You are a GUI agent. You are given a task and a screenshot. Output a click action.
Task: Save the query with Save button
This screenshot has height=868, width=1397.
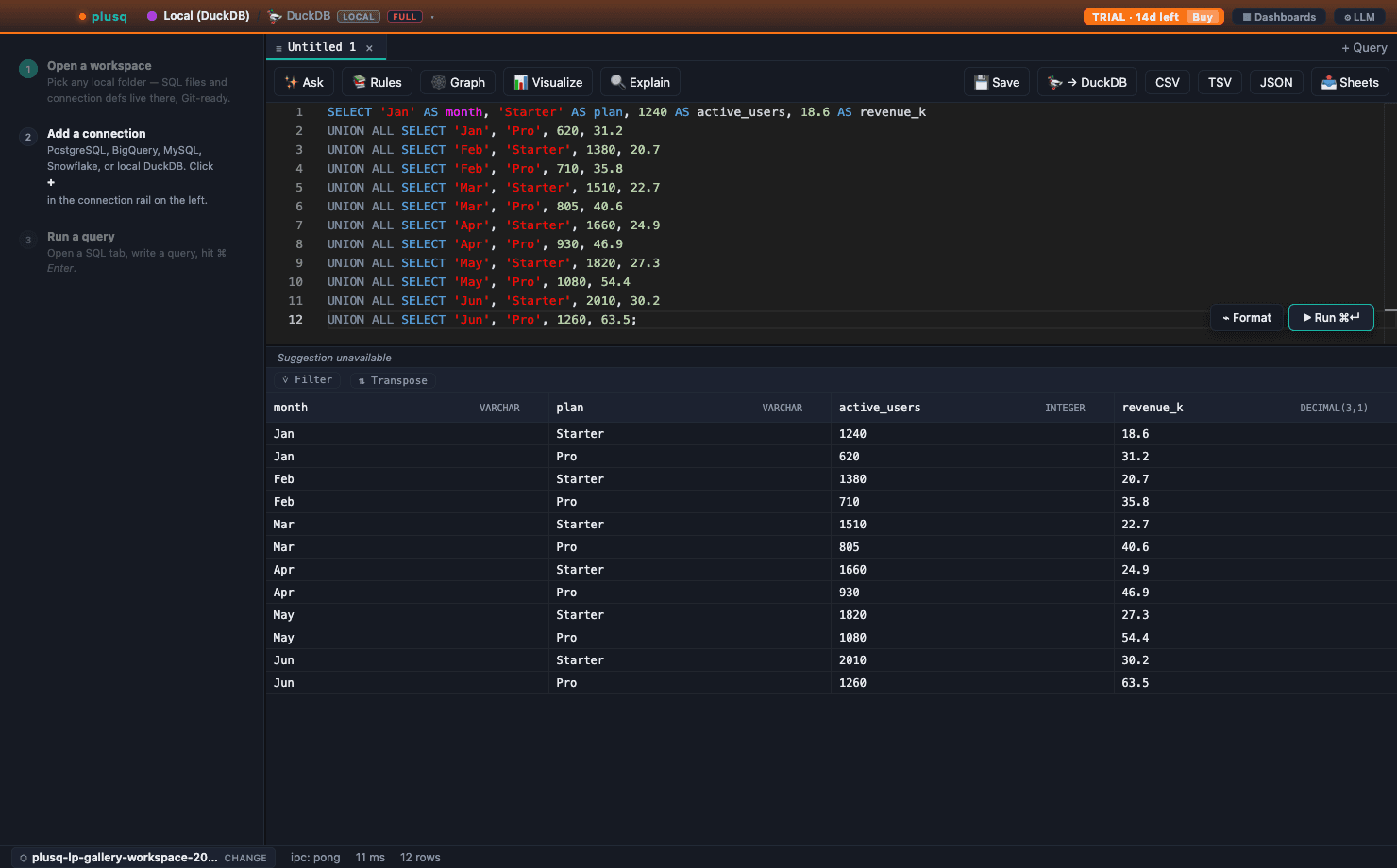[x=997, y=82]
